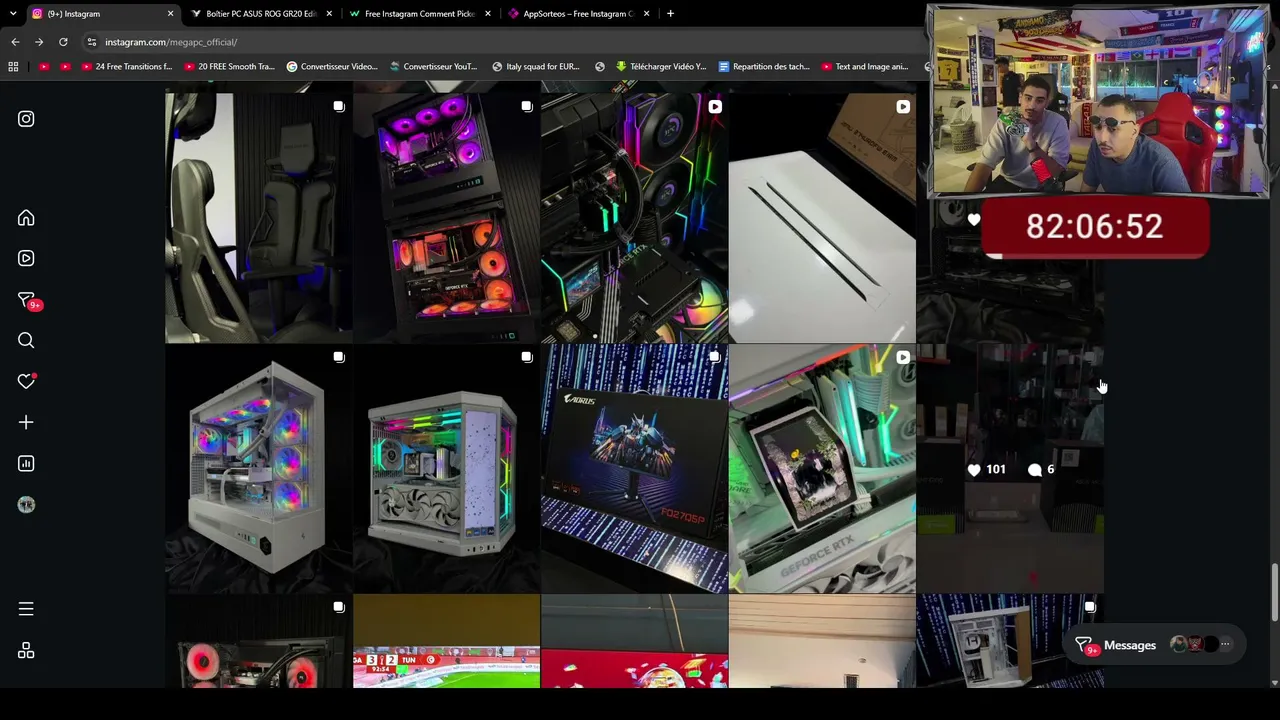Open the football match scoreboard post
Image resolution: width=1280 pixels, height=720 pixels.
pos(446,641)
